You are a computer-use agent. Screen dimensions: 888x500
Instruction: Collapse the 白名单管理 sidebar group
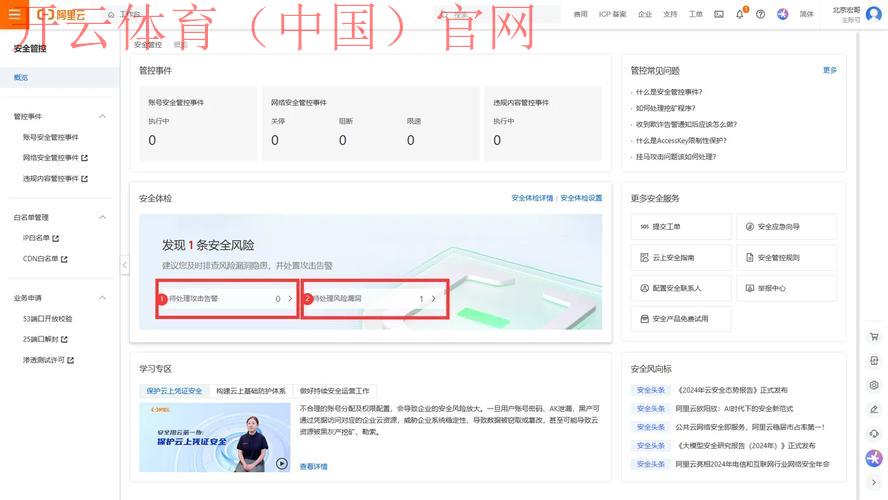tap(103, 217)
